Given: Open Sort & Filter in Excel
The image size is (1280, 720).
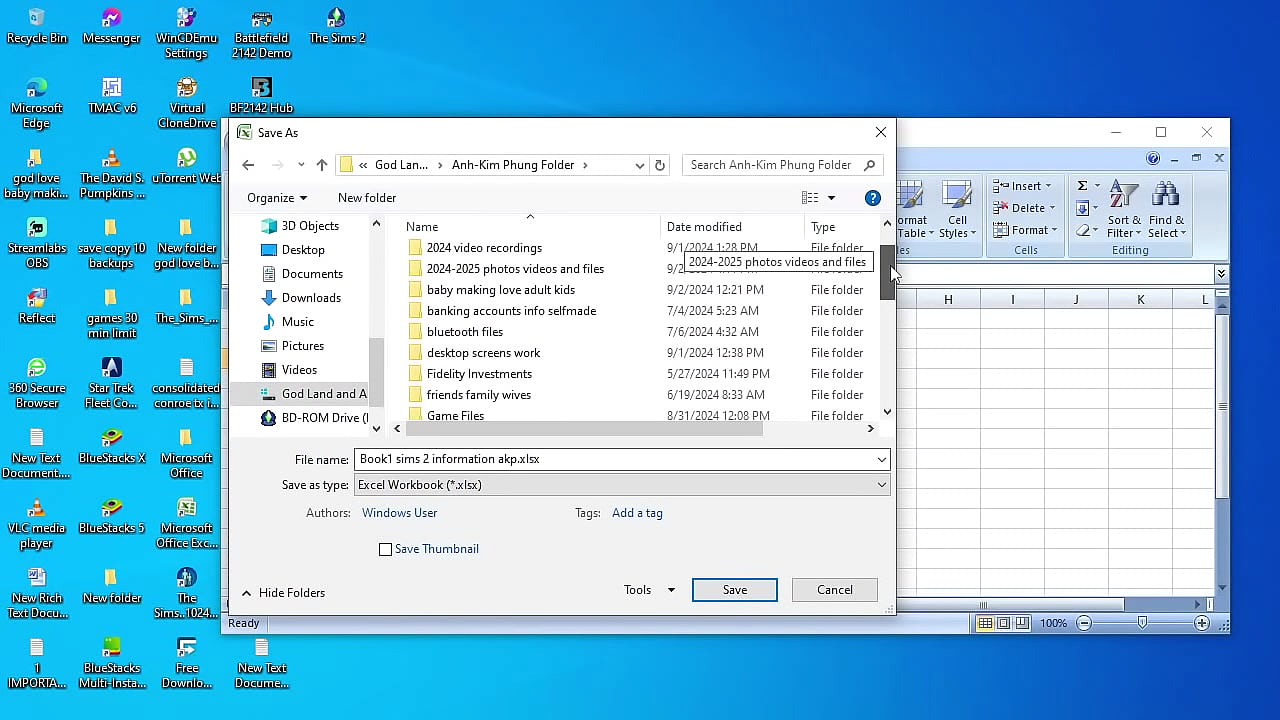Looking at the screenshot, I should [x=1124, y=211].
